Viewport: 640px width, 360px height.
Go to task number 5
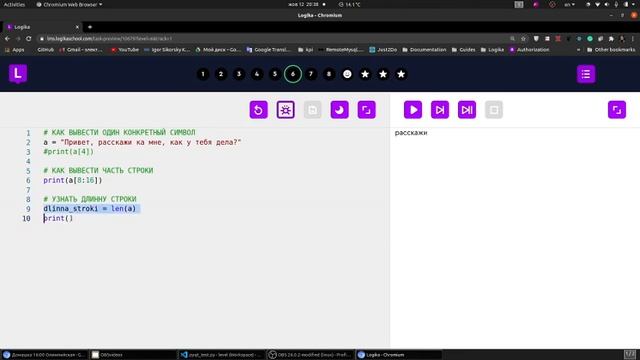(x=275, y=74)
